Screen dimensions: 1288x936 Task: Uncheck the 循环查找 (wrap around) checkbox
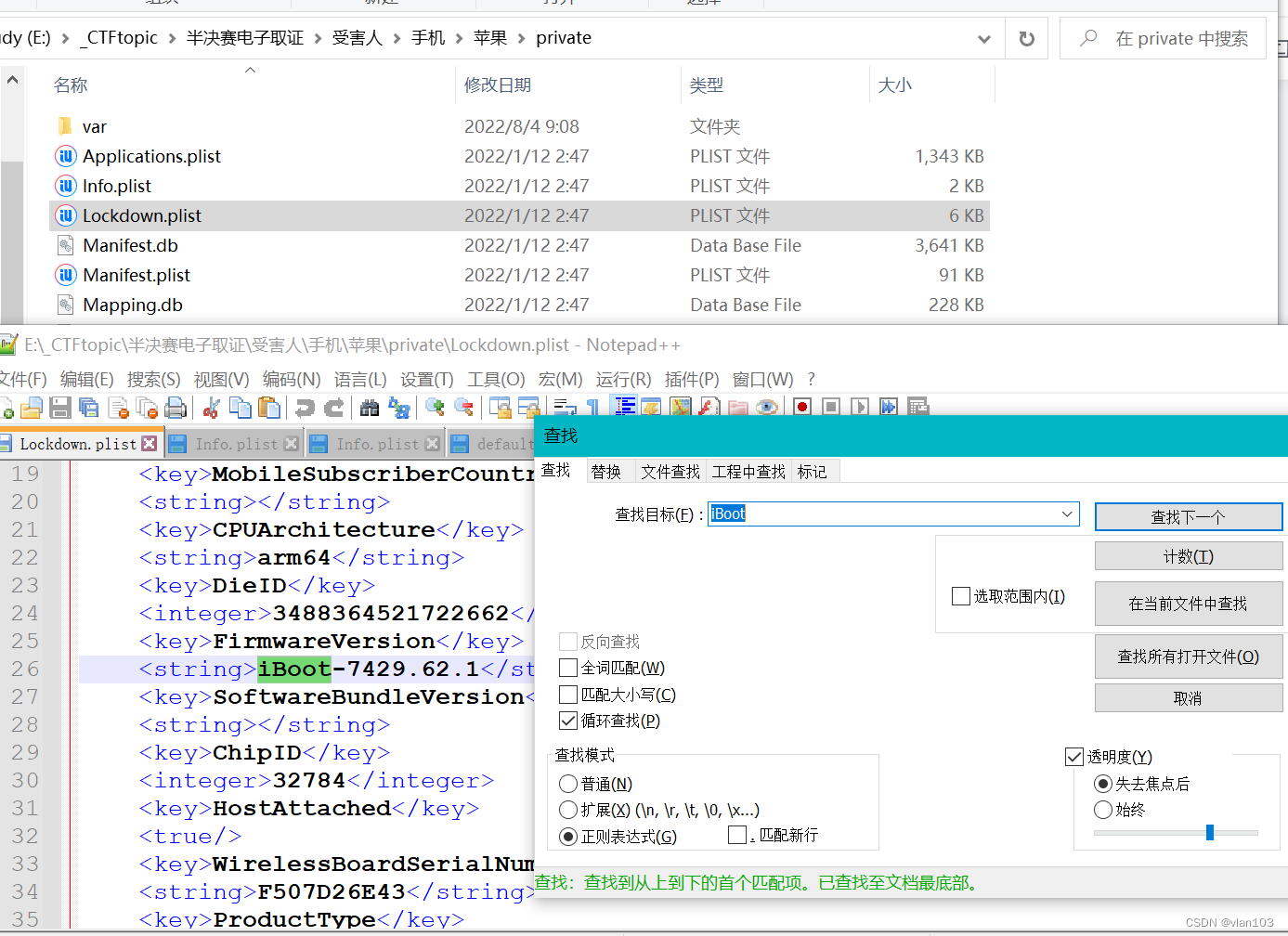568,721
